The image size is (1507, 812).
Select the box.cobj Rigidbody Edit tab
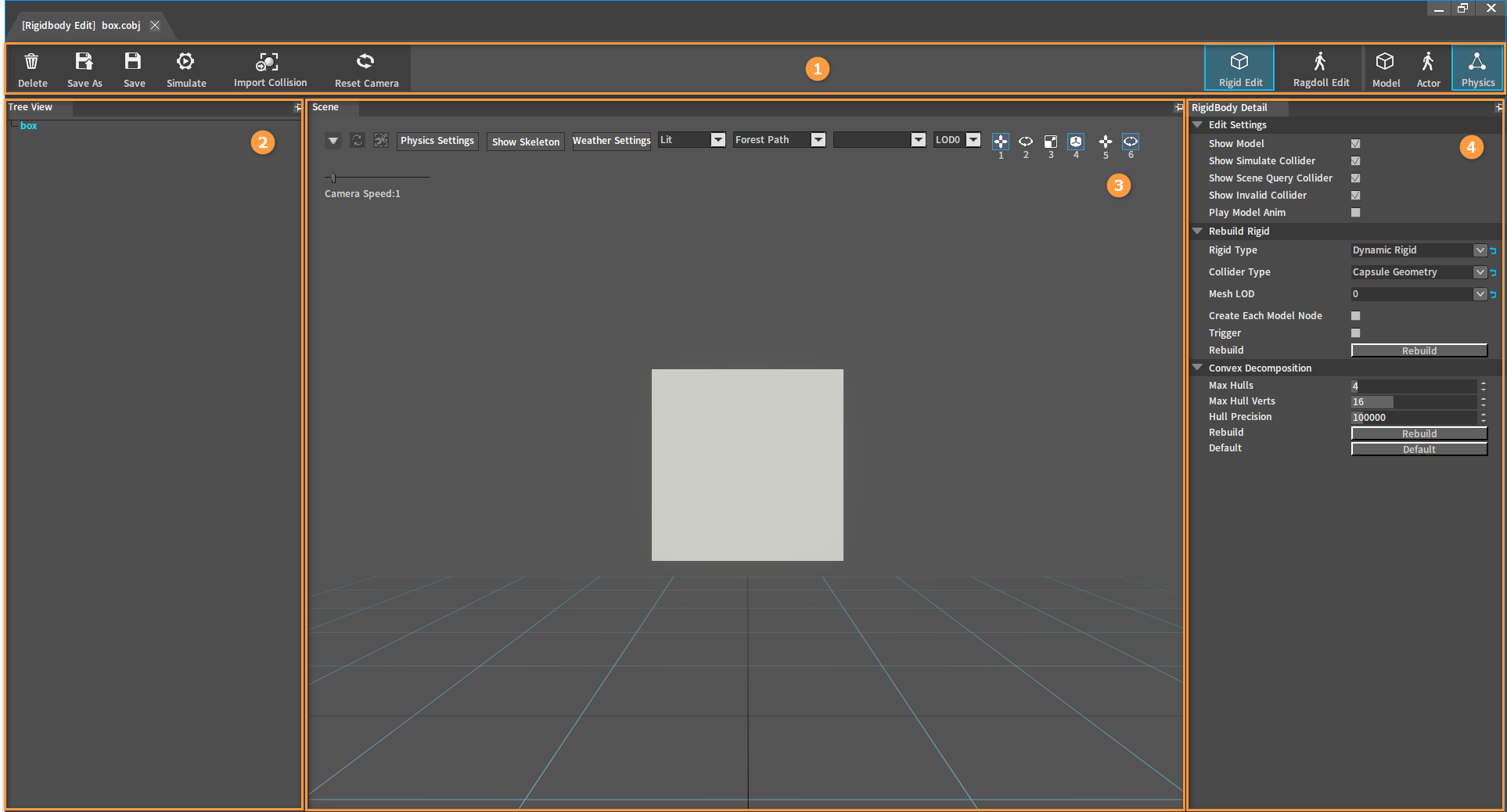tap(81, 26)
